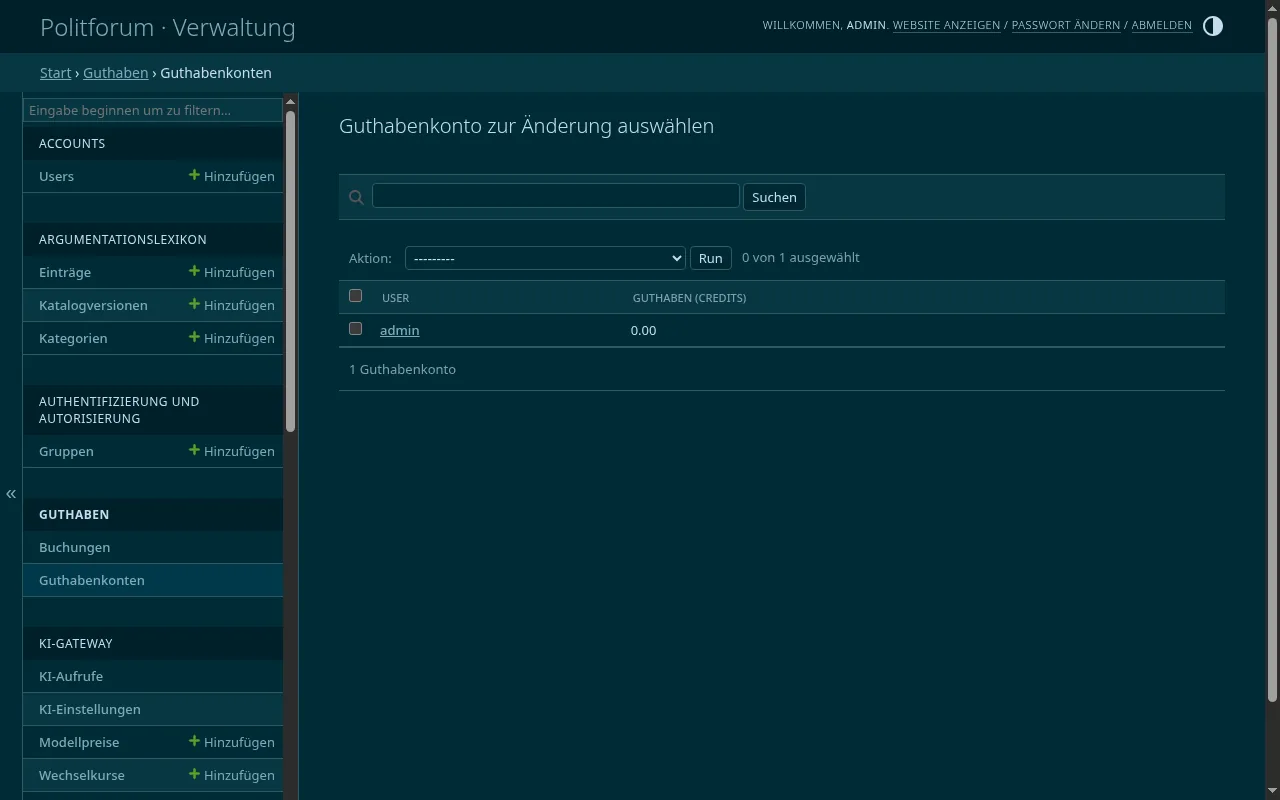
Task: Add a new User via Hinzufügen
Action: point(232,176)
